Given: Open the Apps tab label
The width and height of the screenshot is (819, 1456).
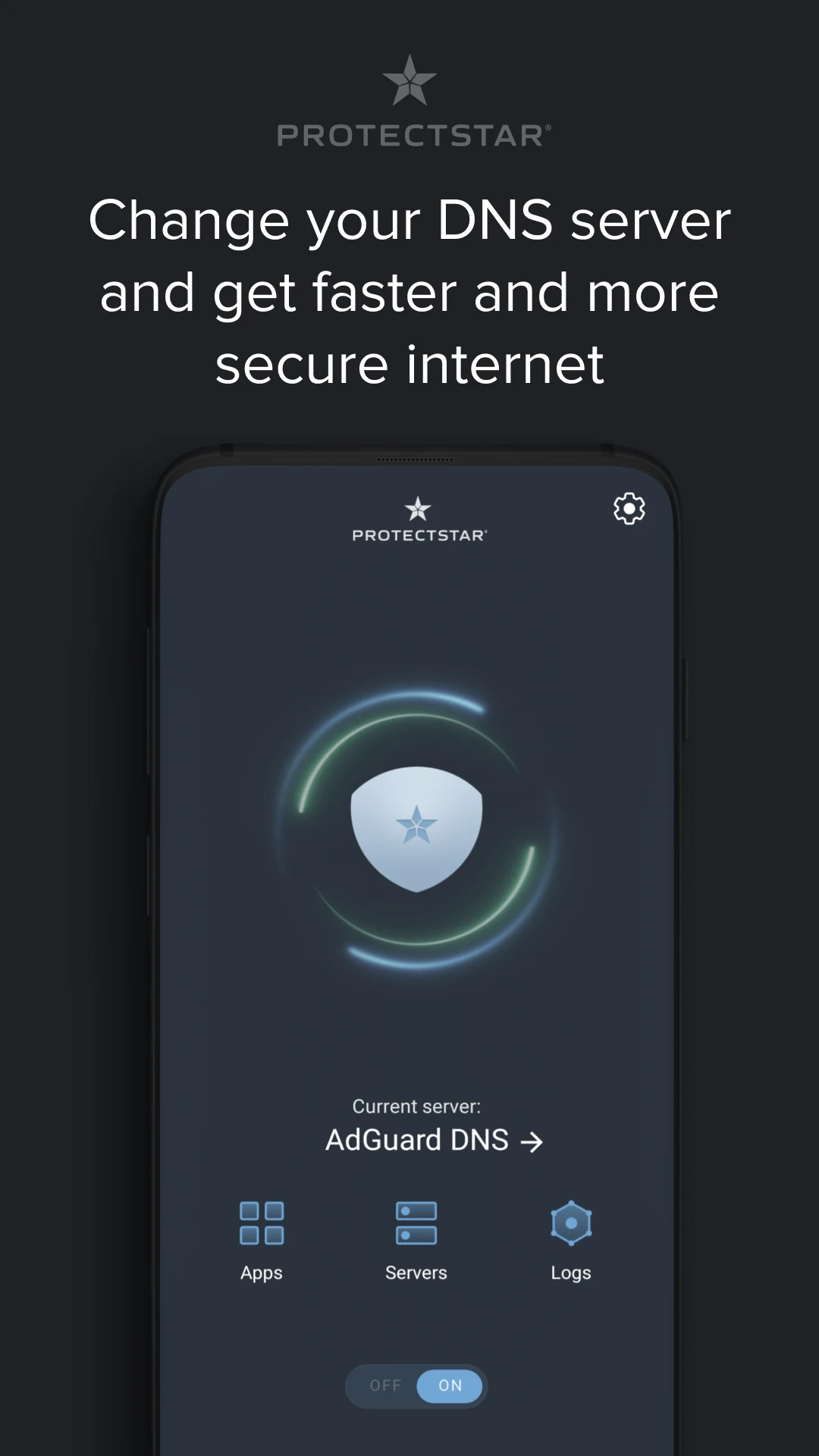Looking at the screenshot, I should [x=262, y=1273].
